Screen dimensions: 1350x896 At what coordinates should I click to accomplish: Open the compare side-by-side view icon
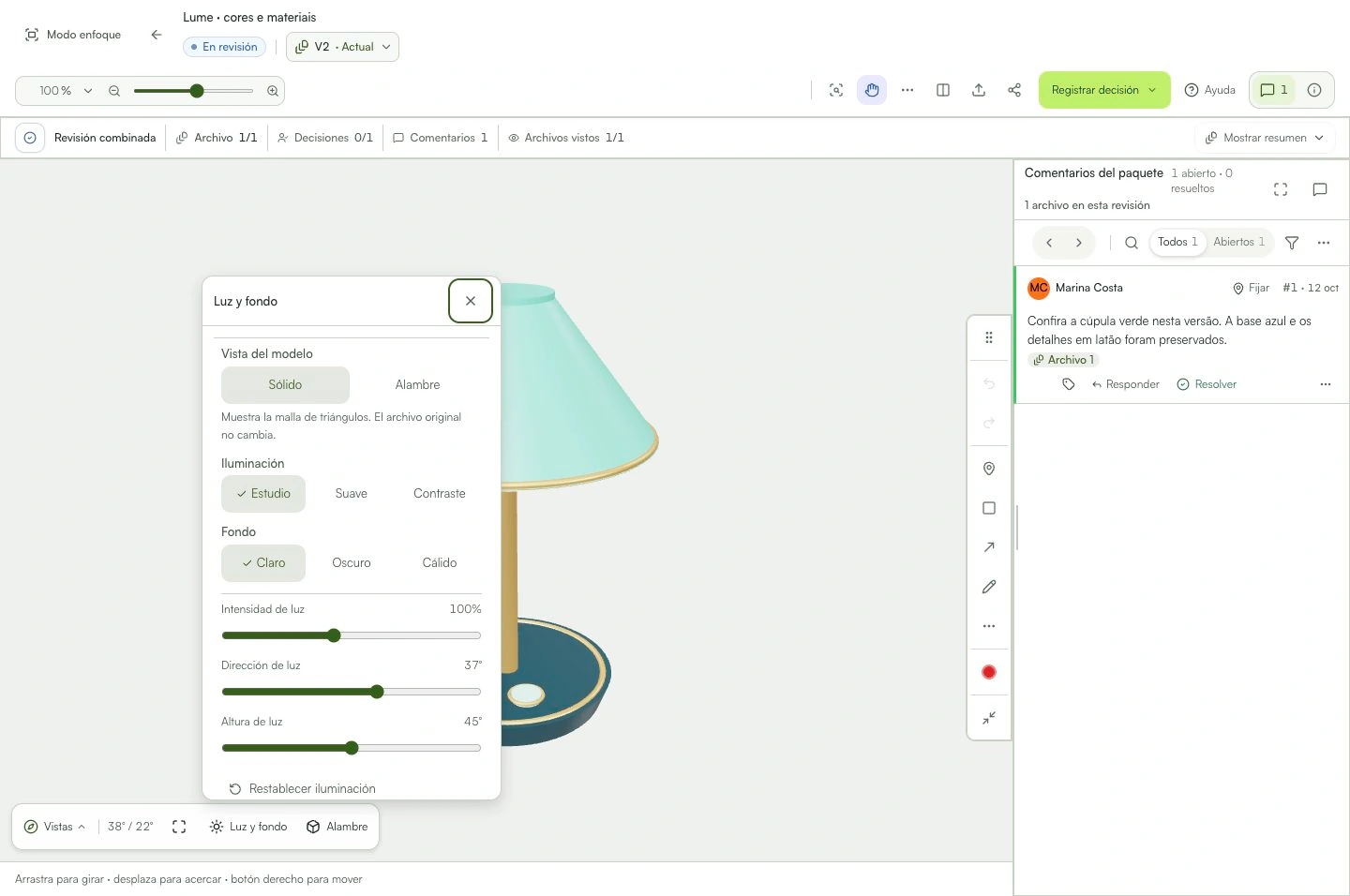(x=943, y=90)
